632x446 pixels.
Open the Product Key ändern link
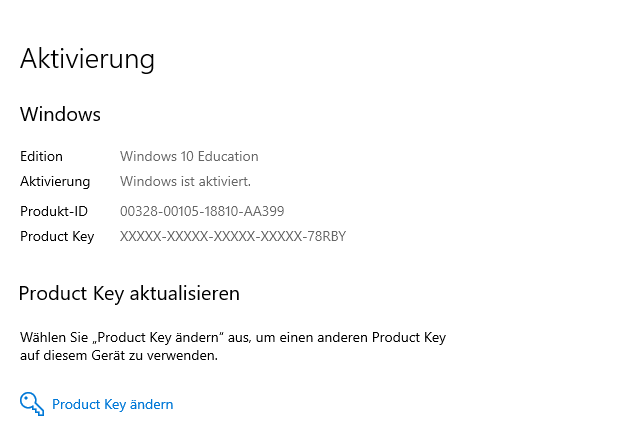pos(112,404)
